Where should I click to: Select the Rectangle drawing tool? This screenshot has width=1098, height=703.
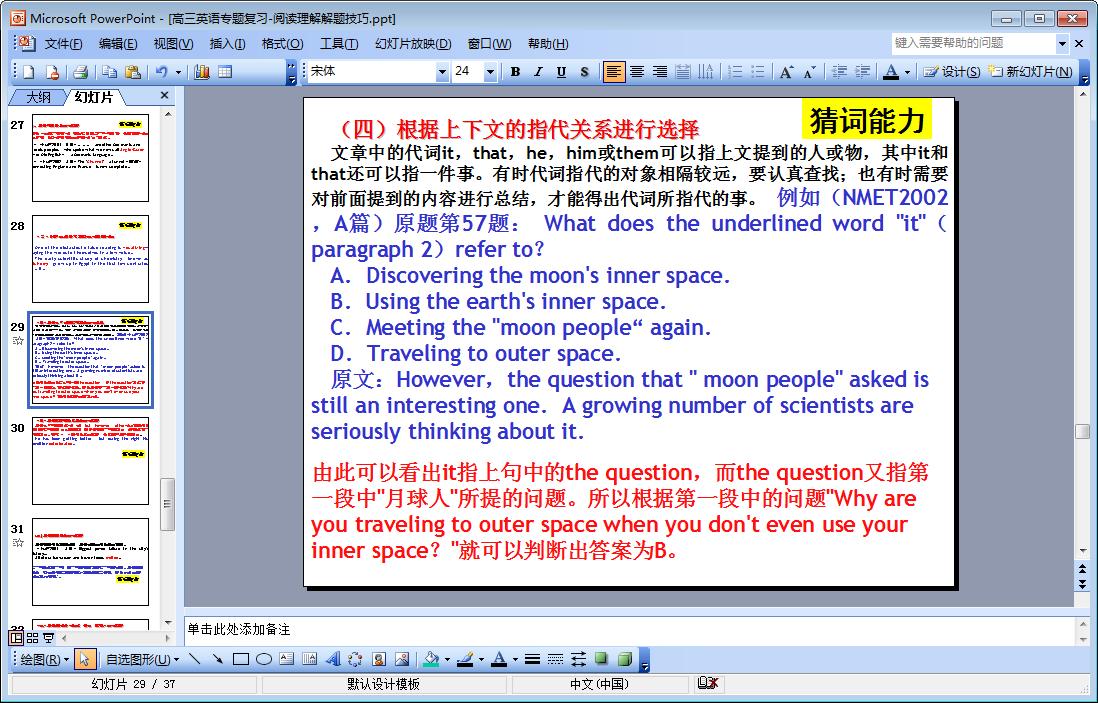pyautogui.click(x=241, y=659)
